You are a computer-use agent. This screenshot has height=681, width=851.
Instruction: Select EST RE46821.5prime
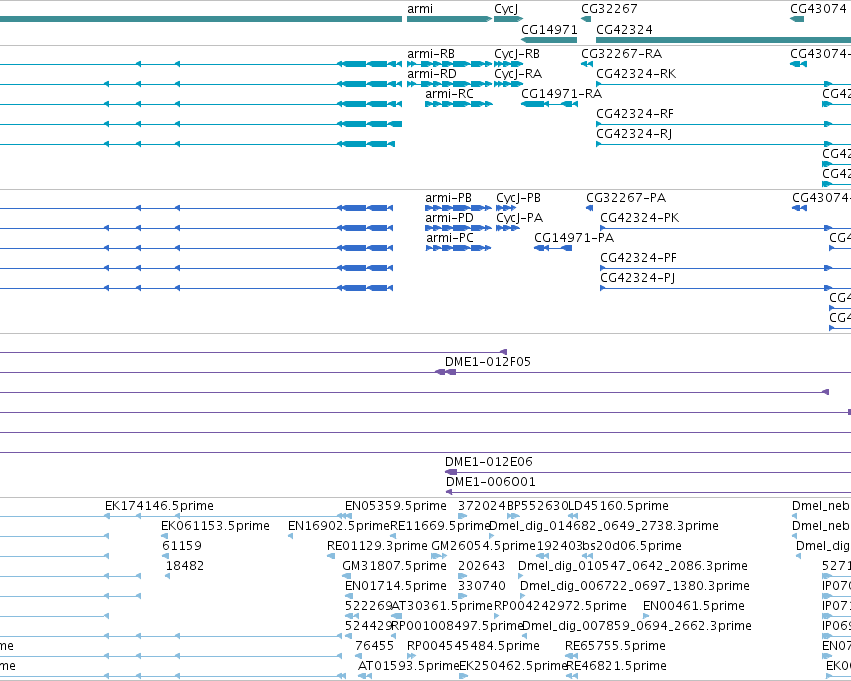tap(571, 676)
